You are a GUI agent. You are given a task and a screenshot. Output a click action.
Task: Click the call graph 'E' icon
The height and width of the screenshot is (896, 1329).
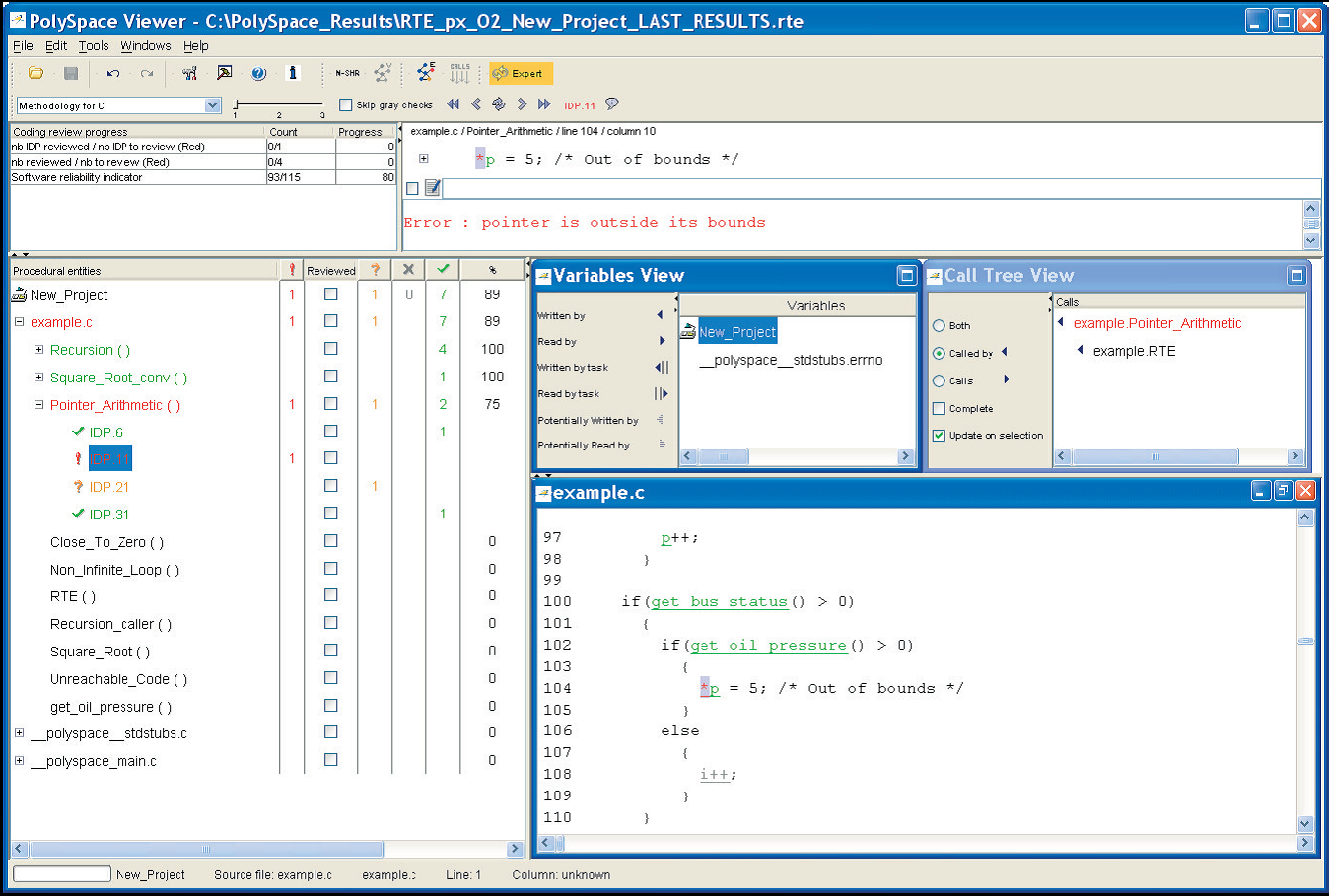426,72
